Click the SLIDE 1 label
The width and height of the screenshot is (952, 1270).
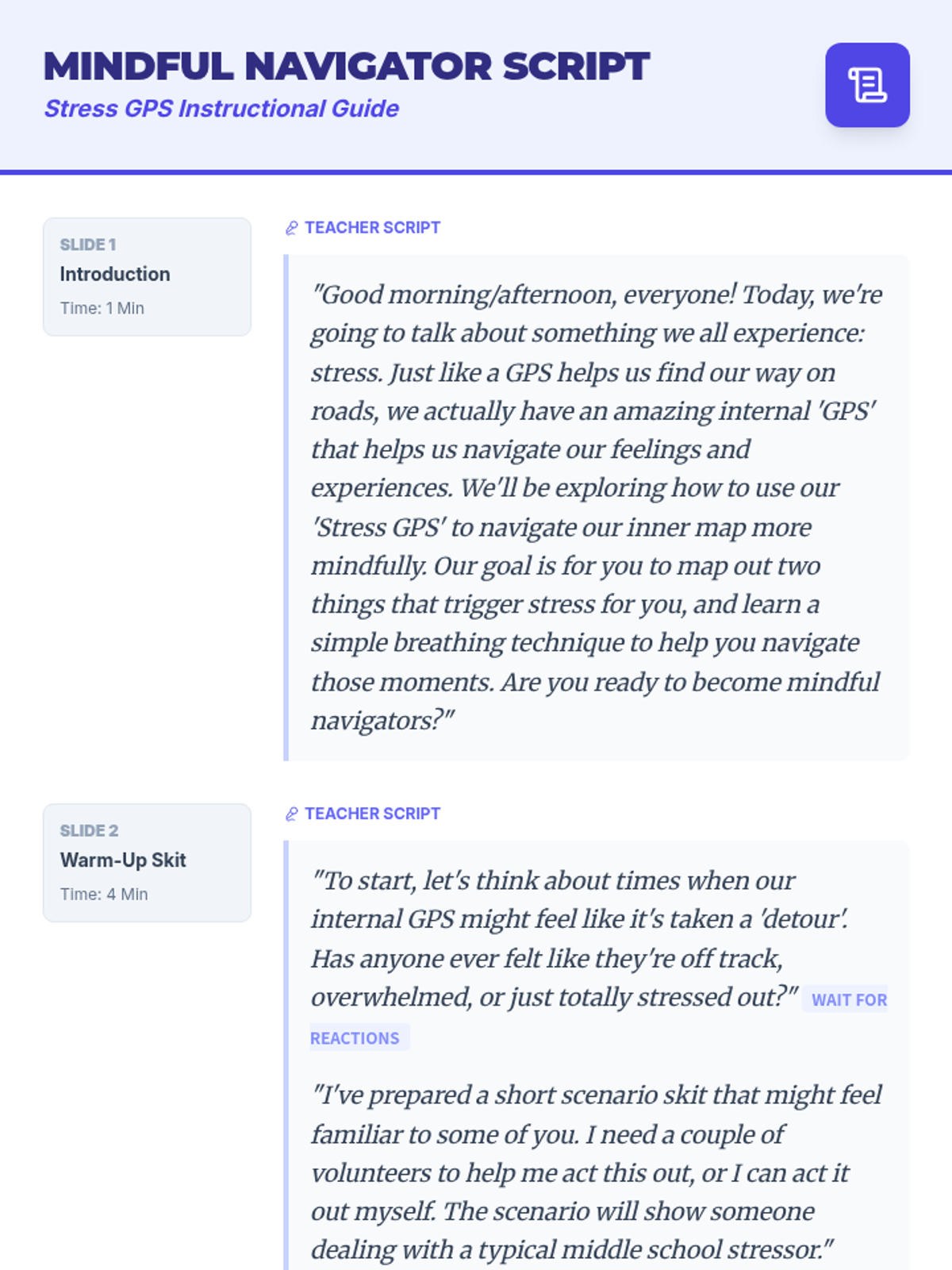tap(88, 244)
